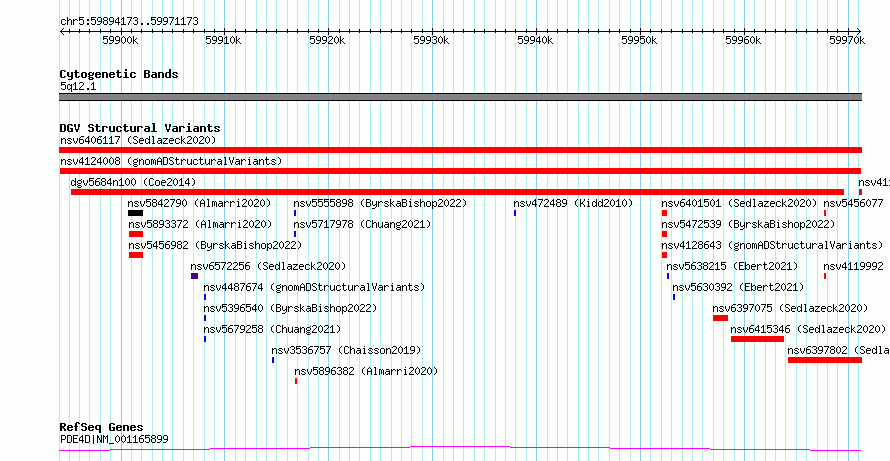Click the red bar under nsv6397802
The height and width of the screenshot is (461, 890).
pyautogui.click(x=825, y=360)
